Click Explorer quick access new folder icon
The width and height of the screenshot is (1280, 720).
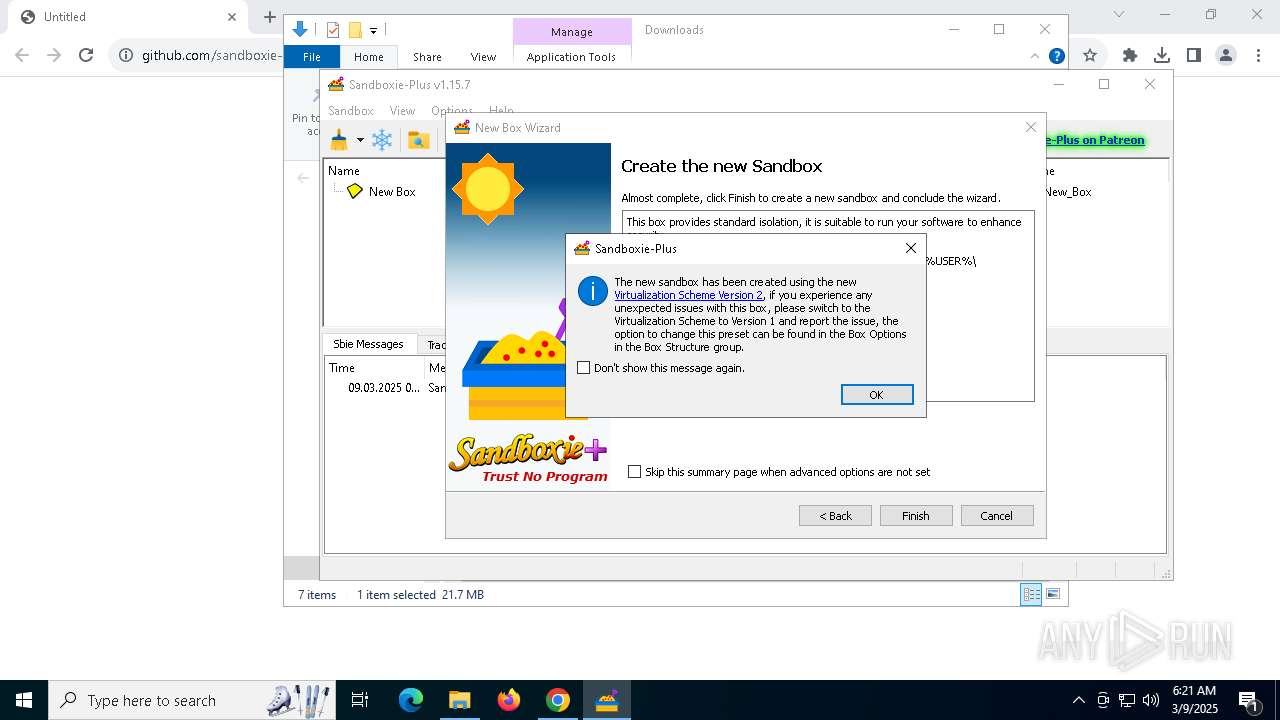pos(355,30)
